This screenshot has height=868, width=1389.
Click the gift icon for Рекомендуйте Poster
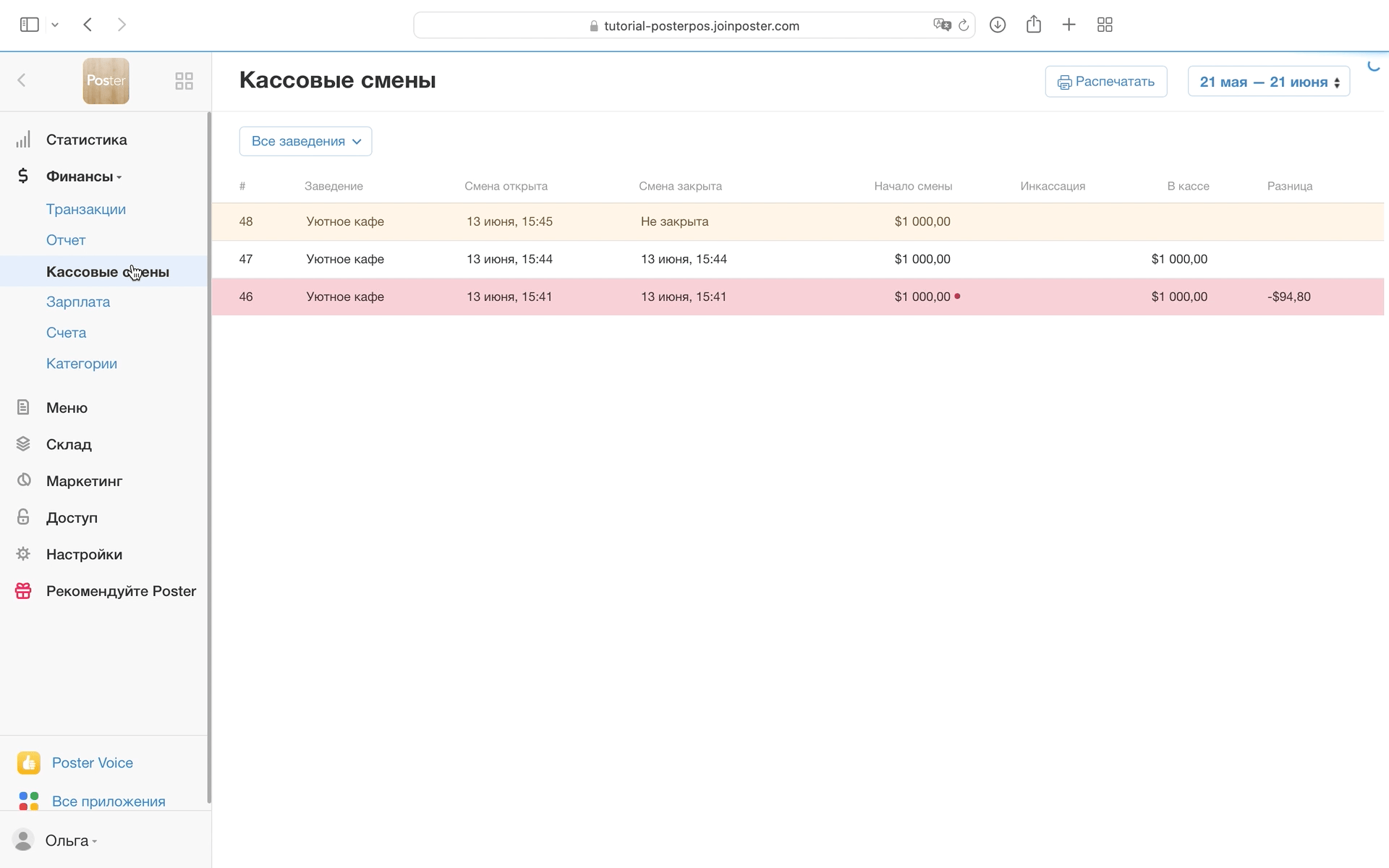pos(23,591)
